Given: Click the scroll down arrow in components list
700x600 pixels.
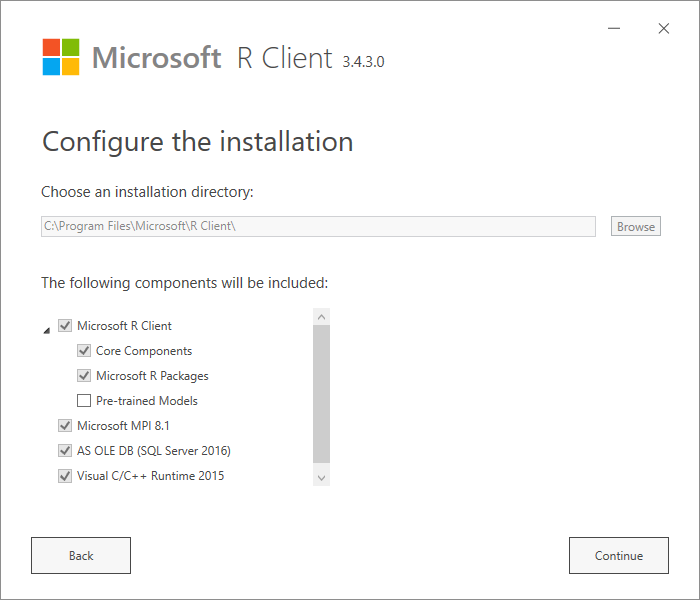Looking at the screenshot, I should (x=321, y=478).
